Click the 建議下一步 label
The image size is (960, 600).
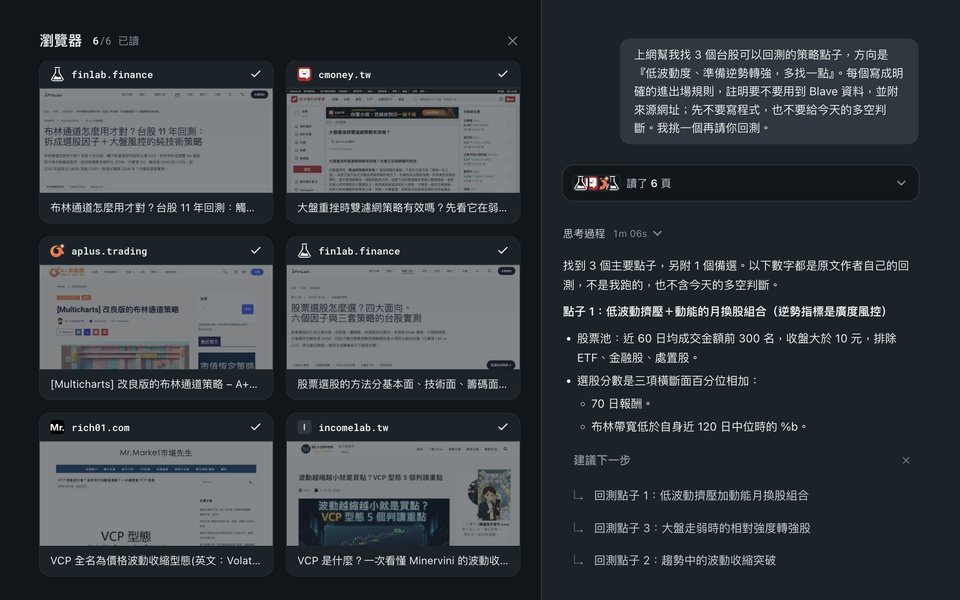pos(602,460)
